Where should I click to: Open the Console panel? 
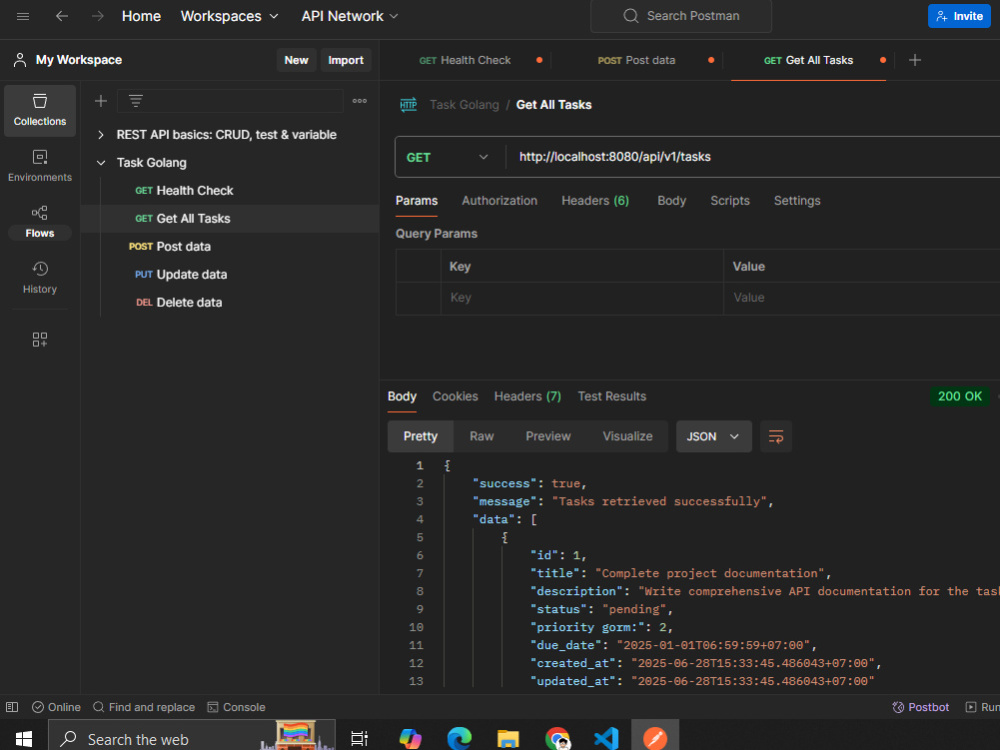coord(236,707)
